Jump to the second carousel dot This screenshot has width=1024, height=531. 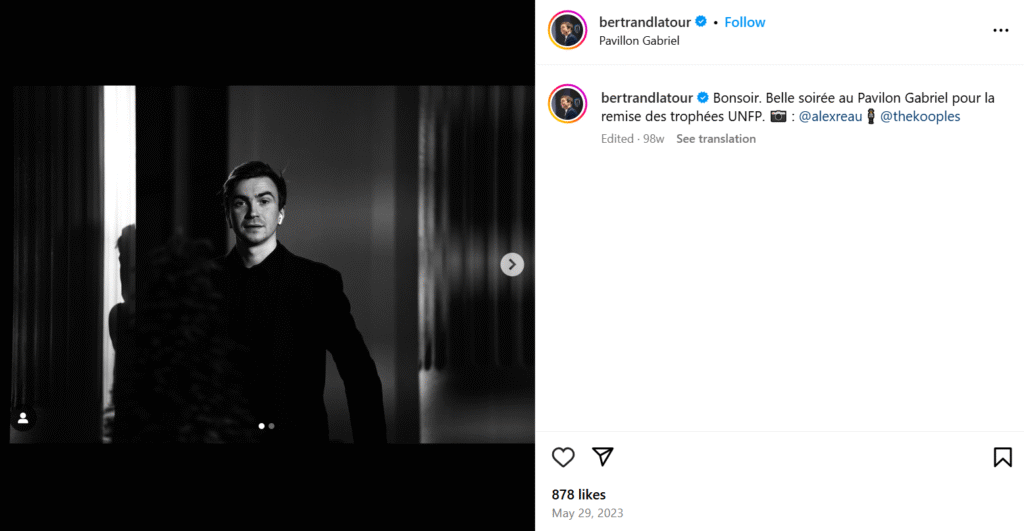click(x=272, y=426)
